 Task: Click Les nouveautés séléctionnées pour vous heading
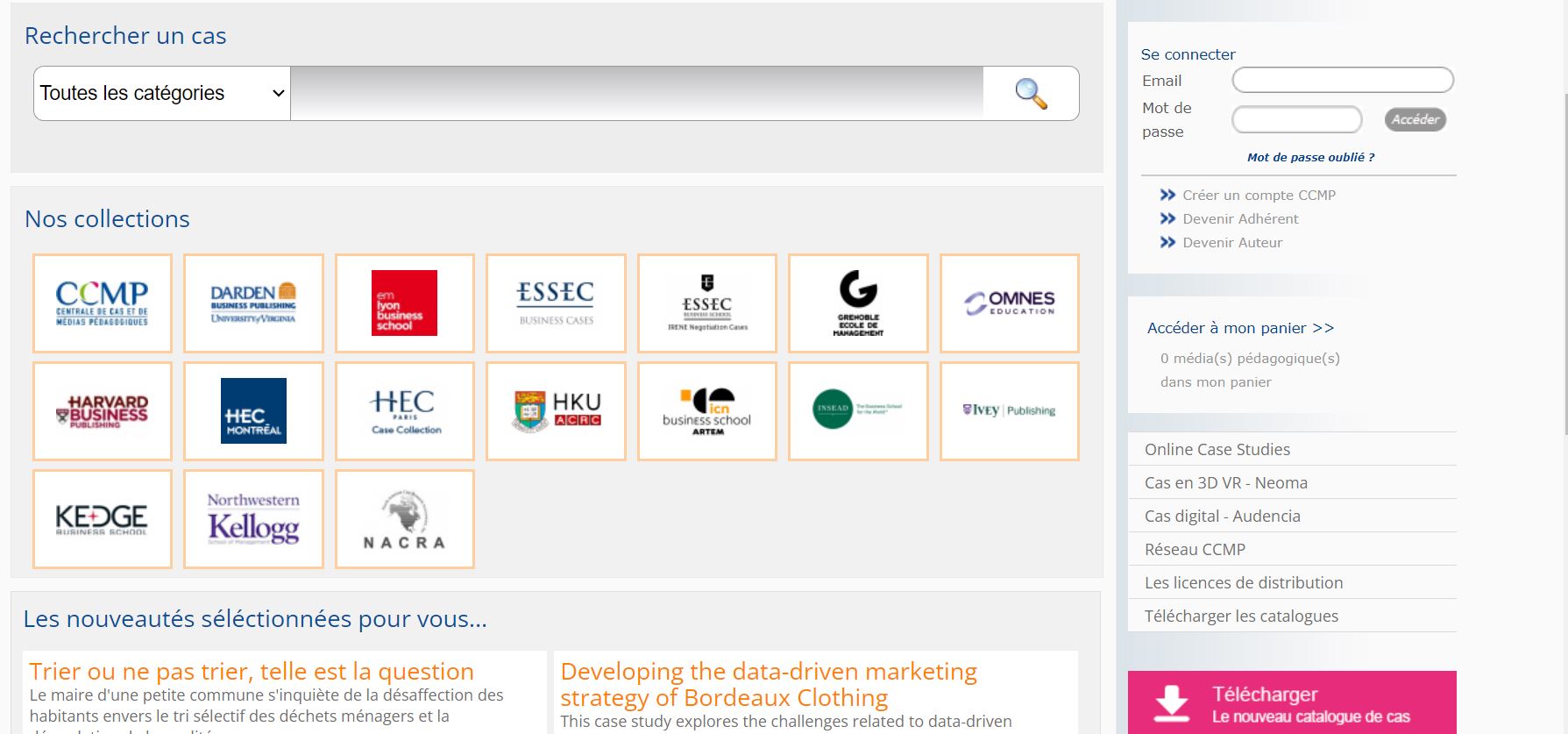click(255, 619)
